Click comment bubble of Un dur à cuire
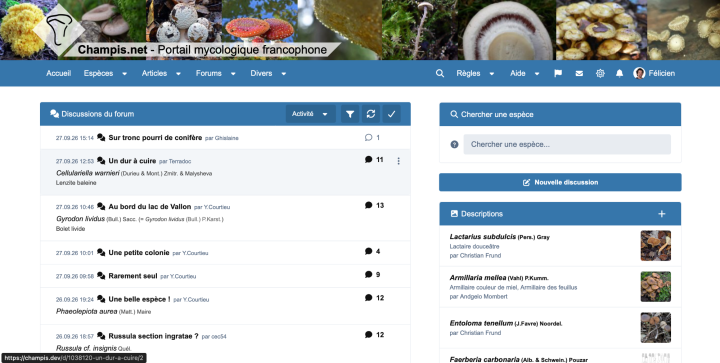The width and height of the screenshot is (720, 363). 368,159
